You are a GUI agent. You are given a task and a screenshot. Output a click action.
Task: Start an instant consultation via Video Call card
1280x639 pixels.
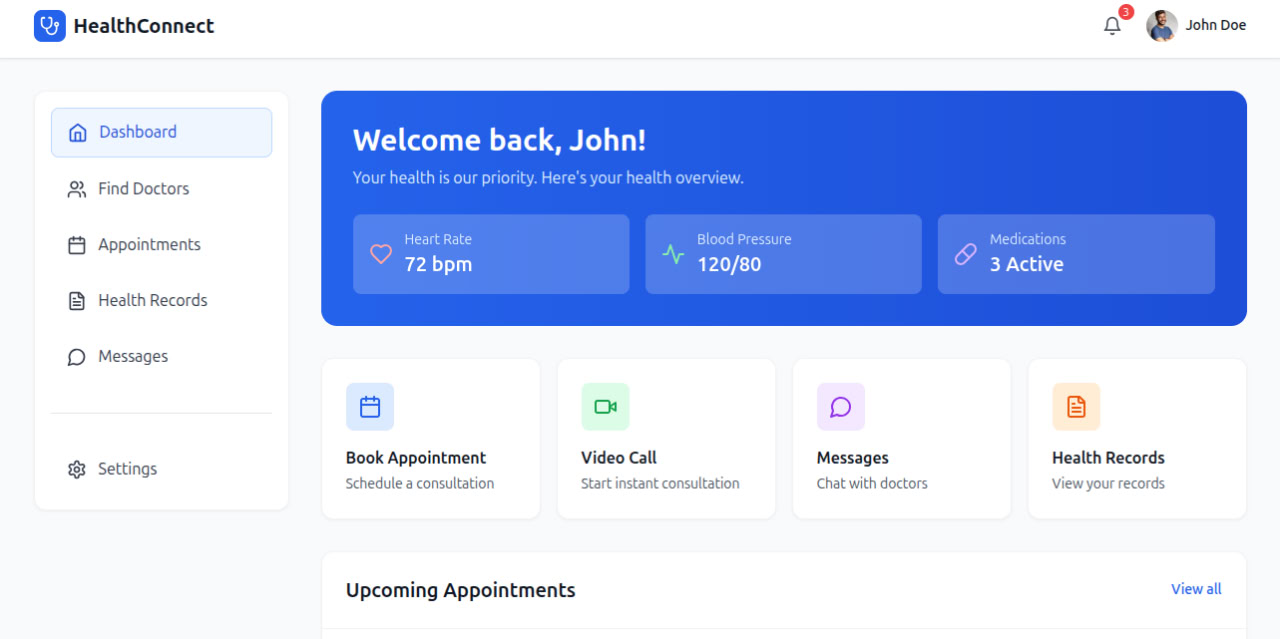(x=666, y=438)
